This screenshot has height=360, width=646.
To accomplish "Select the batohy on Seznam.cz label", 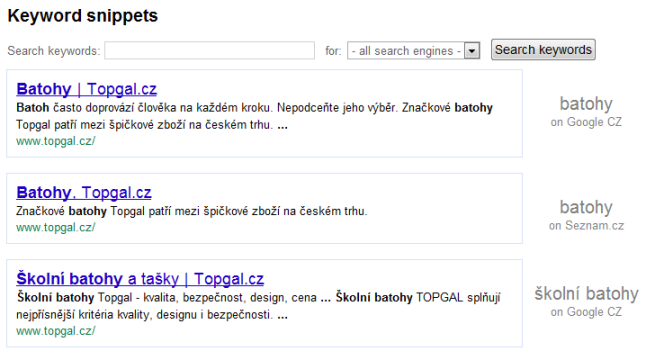I will (x=586, y=215).
